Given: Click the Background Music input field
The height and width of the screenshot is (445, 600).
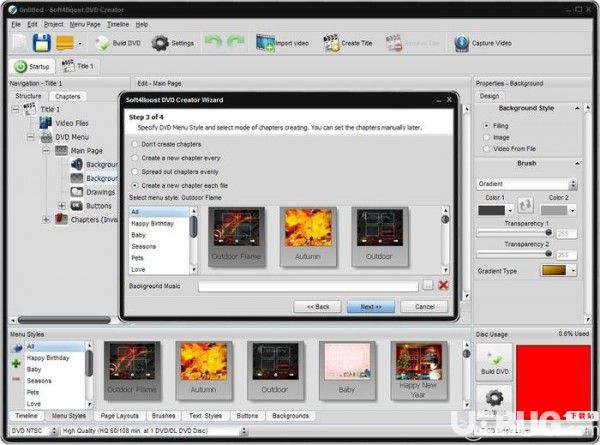Looking at the screenshot, I should click(x=308, y=286).
